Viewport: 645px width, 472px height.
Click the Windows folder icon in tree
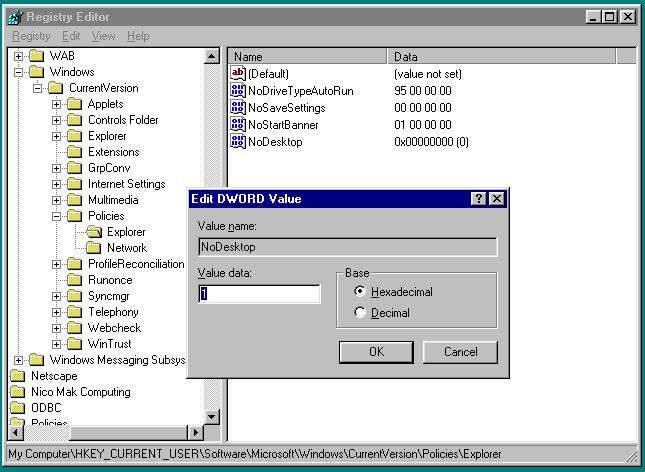coord(37,72)
